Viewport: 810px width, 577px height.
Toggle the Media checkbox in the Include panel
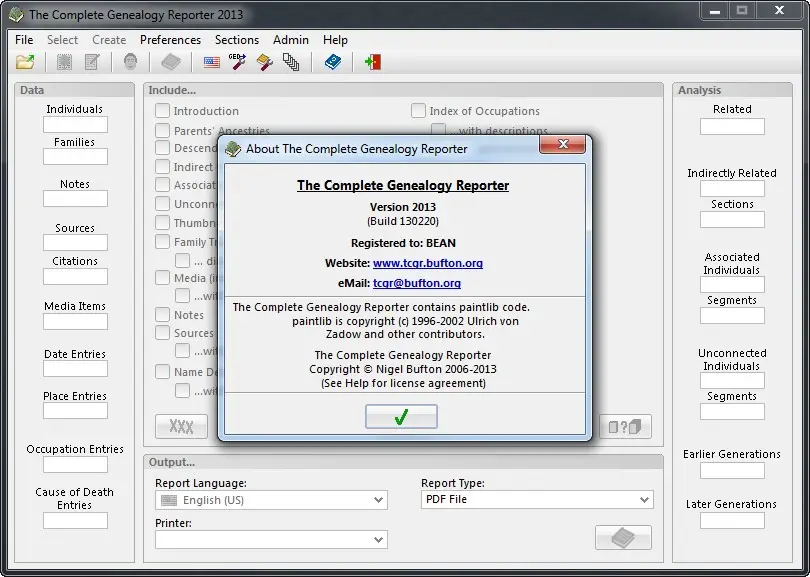(162, 278)
